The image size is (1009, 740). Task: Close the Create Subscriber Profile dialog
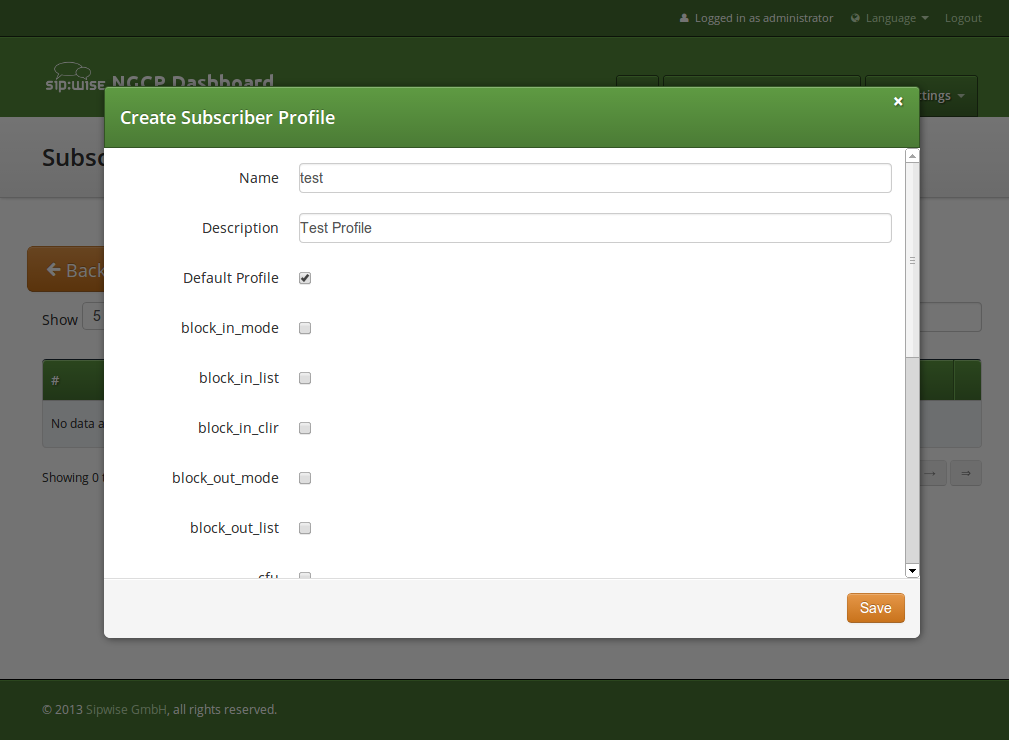point(897,101)
